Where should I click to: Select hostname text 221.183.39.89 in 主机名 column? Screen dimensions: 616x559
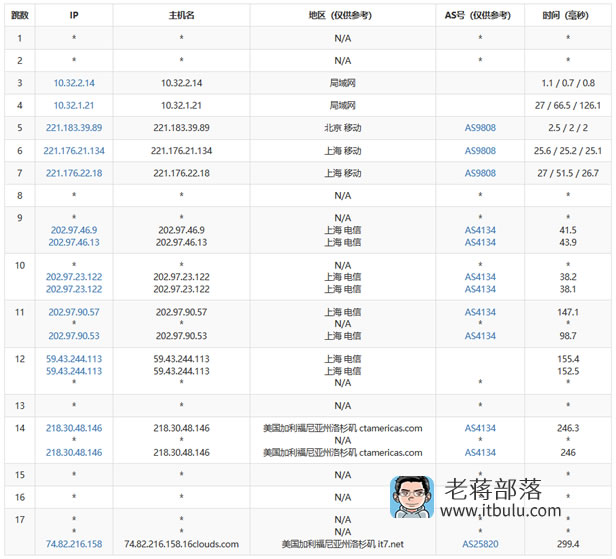pyautogui.click(x=182, y=128)
